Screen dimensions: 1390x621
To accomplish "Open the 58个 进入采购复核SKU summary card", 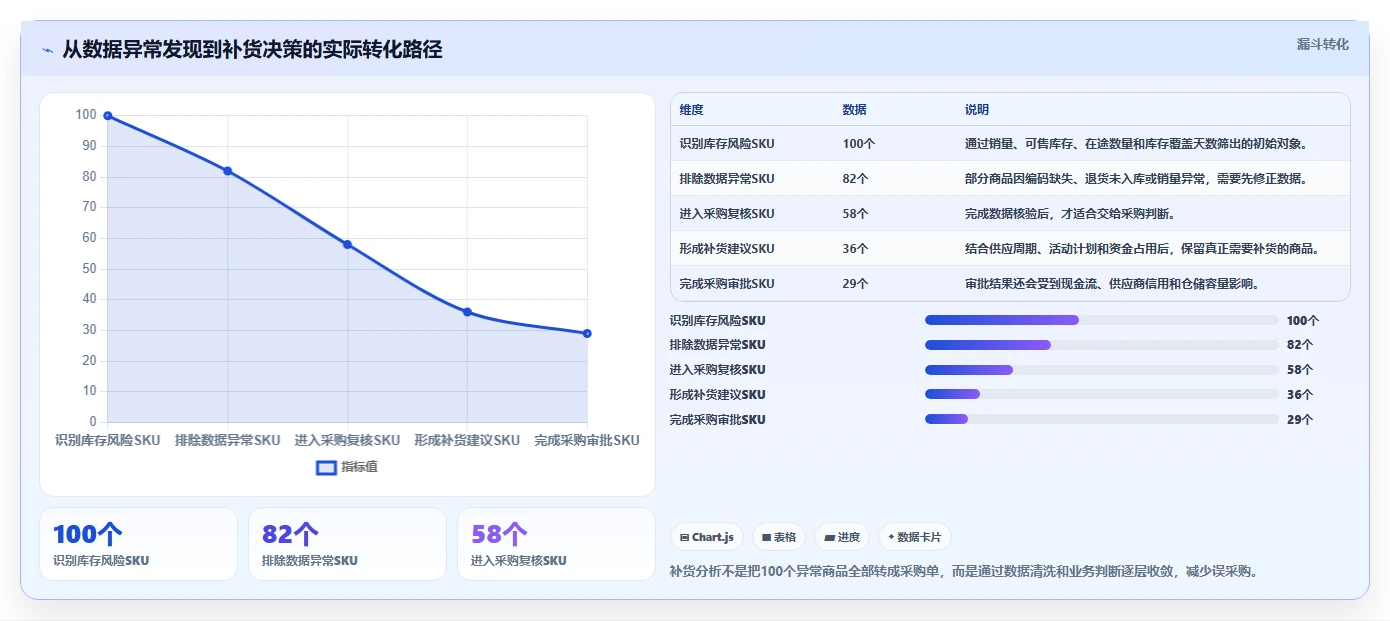I will [x=556, y=544].
